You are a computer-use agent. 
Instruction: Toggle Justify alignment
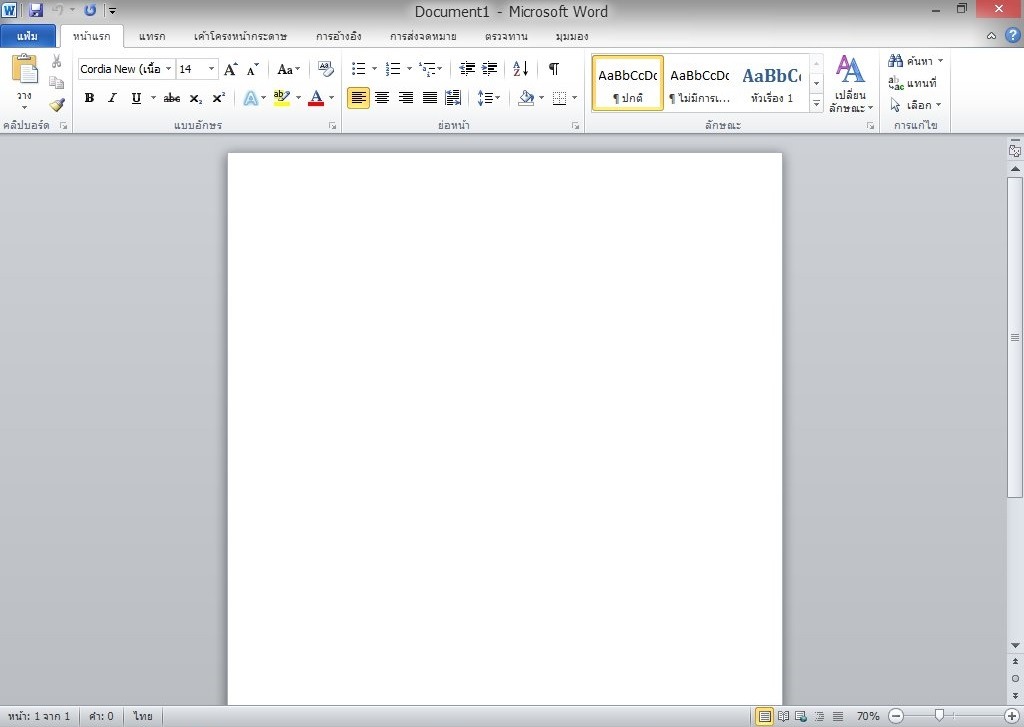430,98
